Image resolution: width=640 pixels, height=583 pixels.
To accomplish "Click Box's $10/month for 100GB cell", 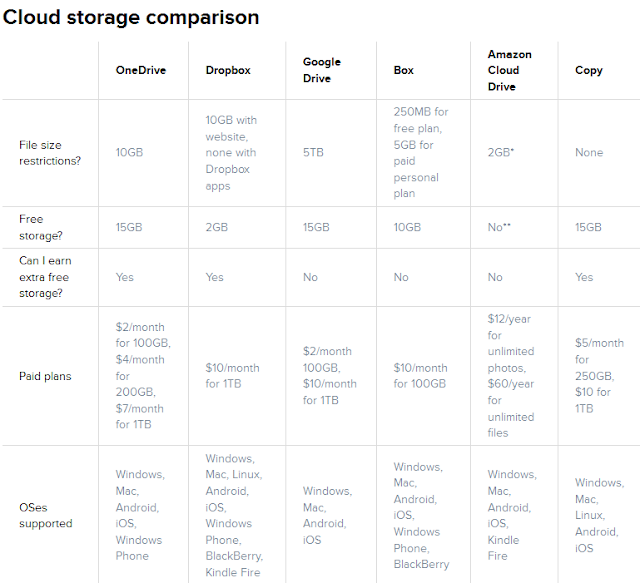I will click(x=420, y=376).
